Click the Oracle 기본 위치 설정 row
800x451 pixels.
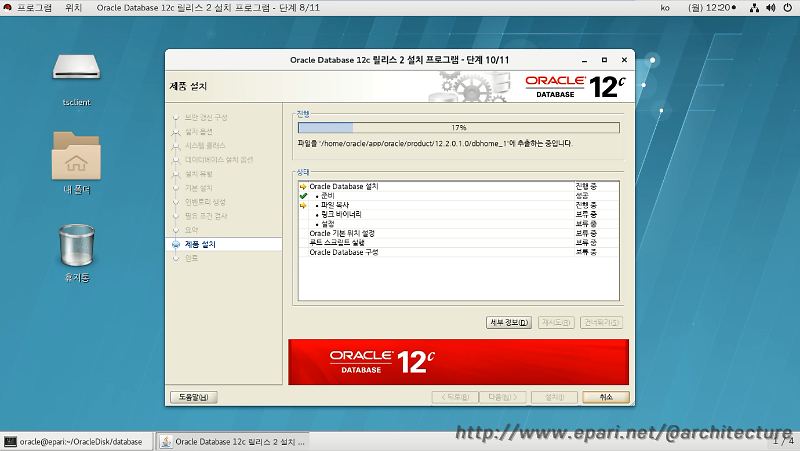pos(459,233)
